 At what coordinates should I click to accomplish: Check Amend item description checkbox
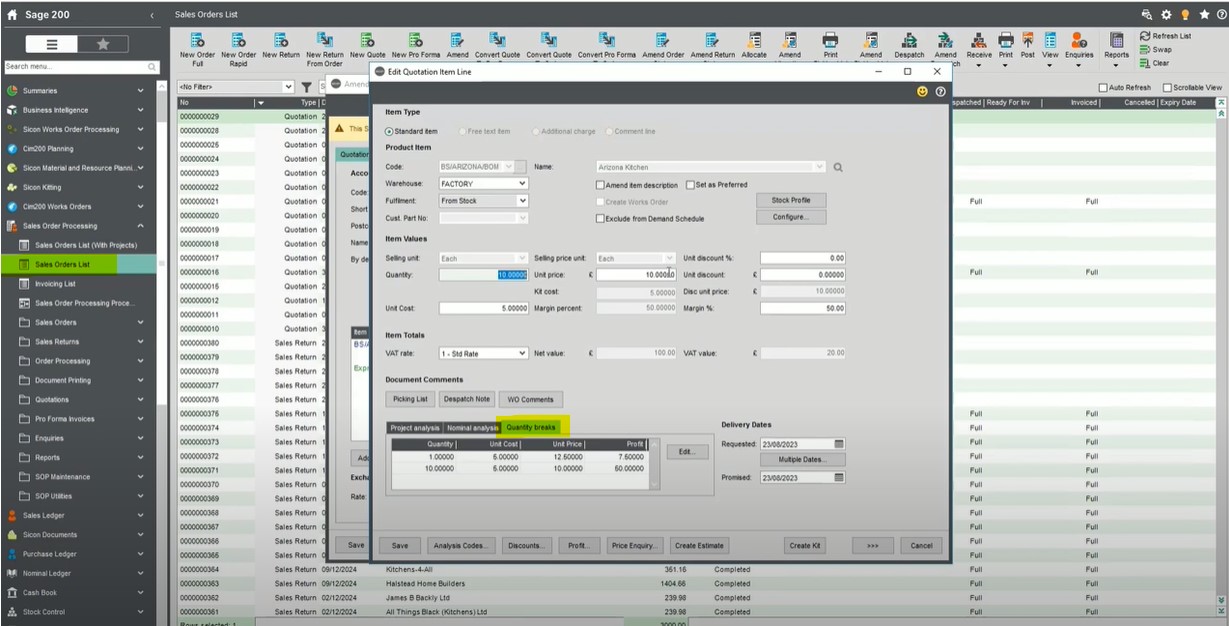click(x=600, y=185)
